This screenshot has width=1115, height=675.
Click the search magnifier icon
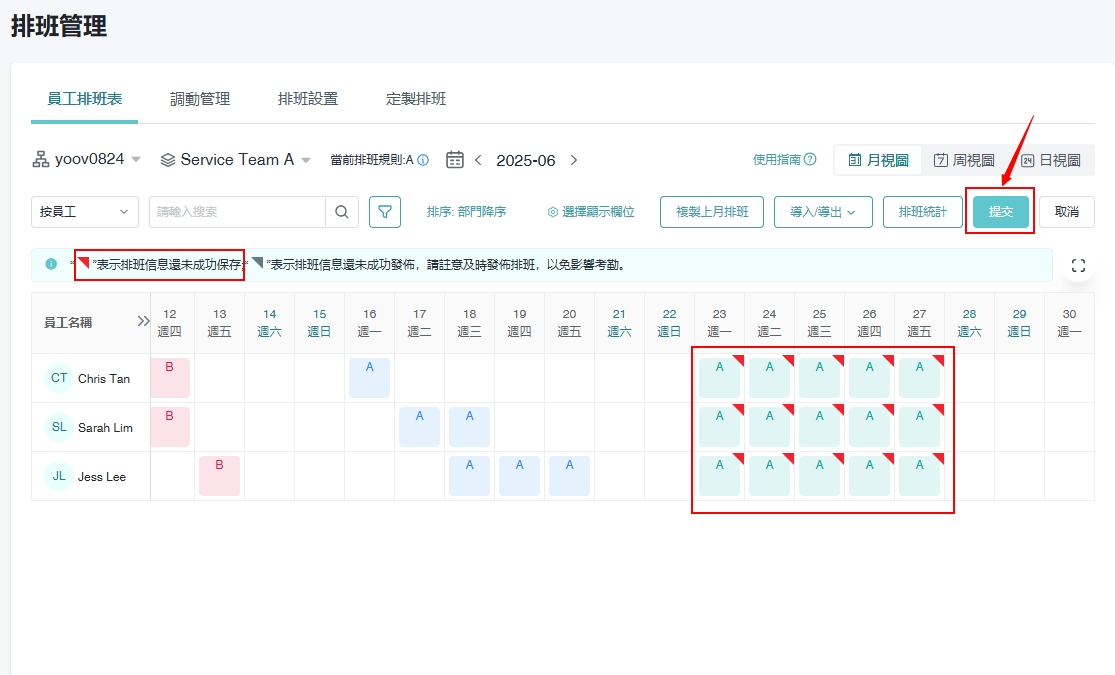341,212
